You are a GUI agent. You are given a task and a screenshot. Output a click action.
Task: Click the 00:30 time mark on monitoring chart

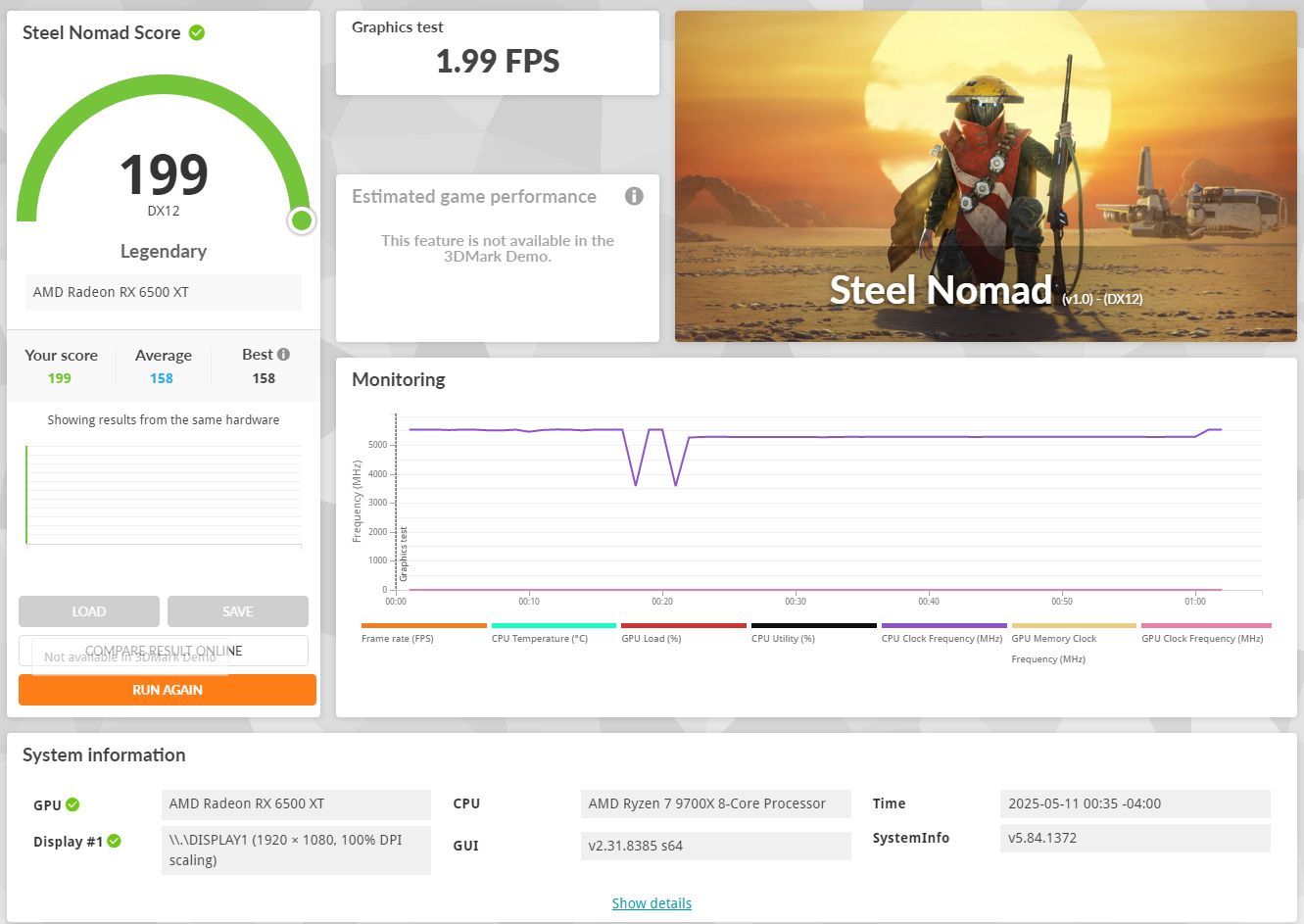coord(796,602)
